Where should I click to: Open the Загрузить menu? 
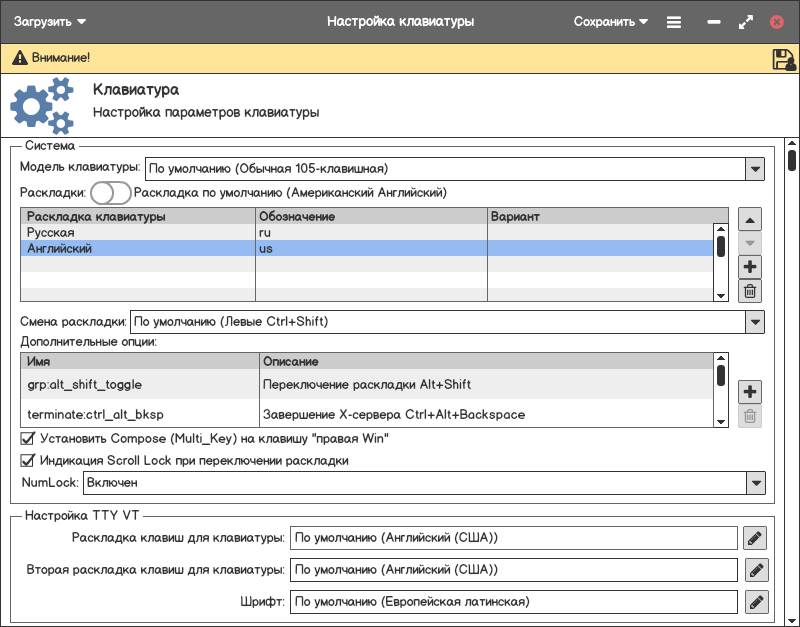pyautogui.click(x=50, y=21)
